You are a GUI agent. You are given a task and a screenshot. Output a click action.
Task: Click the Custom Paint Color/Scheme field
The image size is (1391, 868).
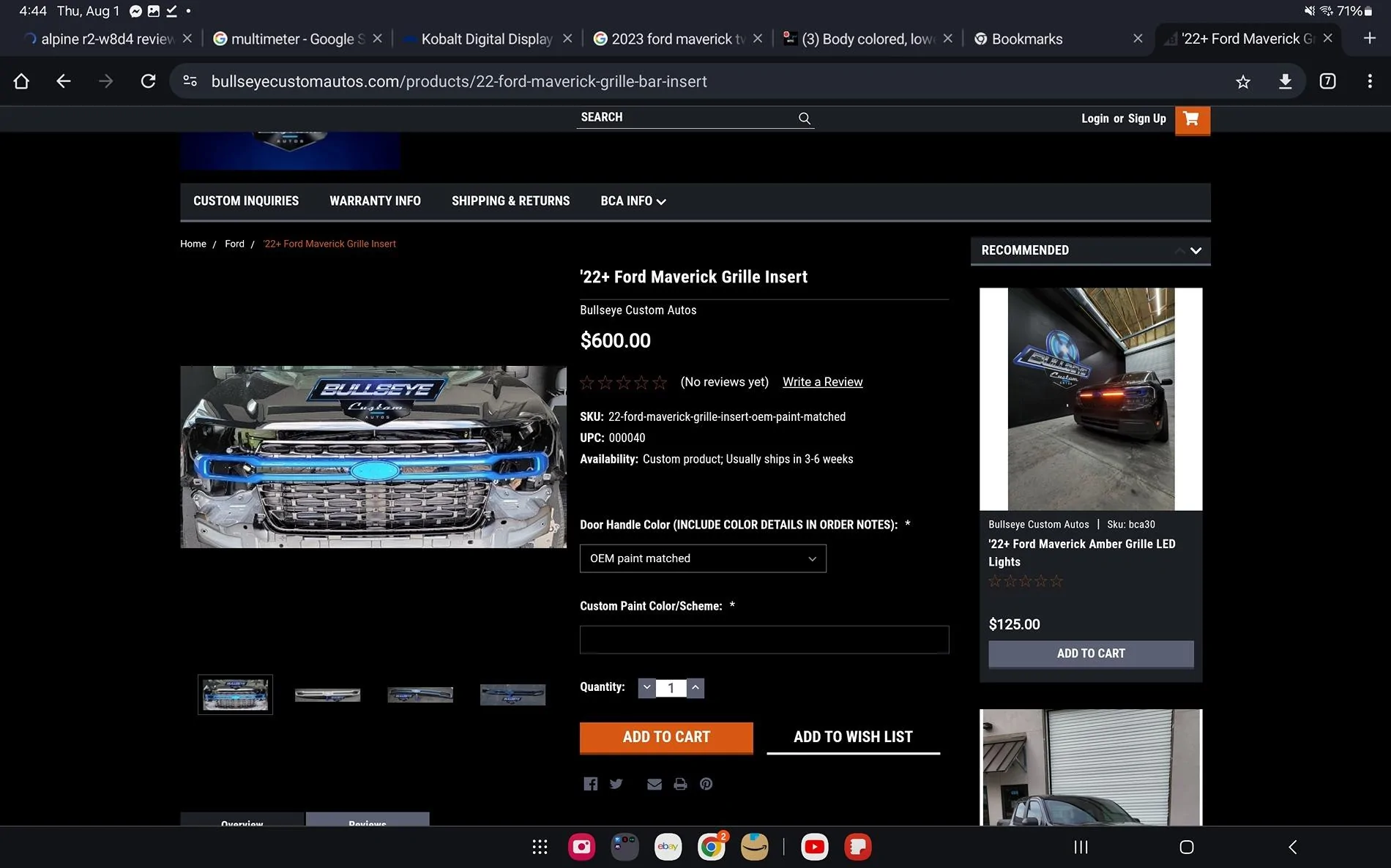[x=764, y=640]
